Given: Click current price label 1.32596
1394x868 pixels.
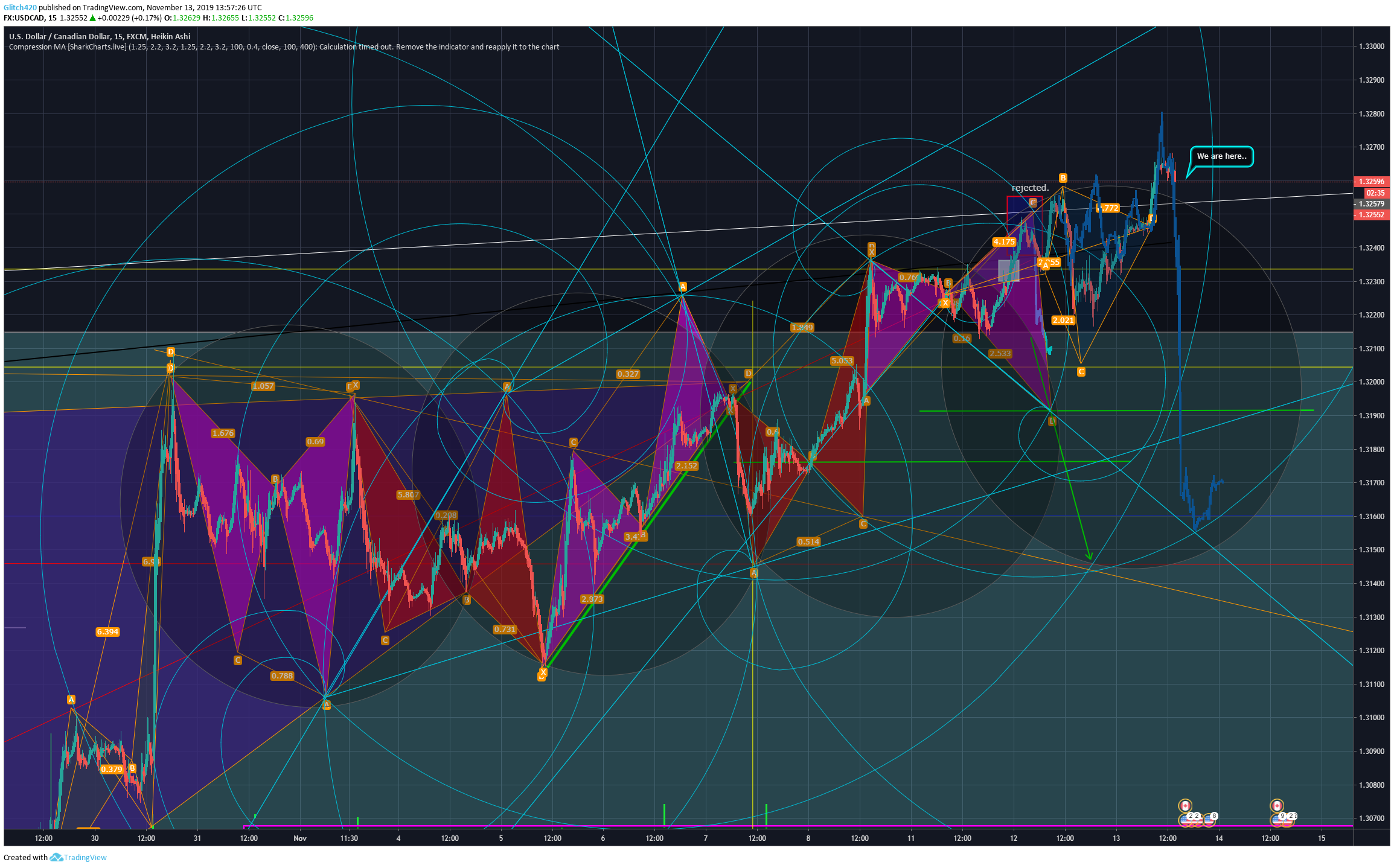Looking at the screenshot, I should coord(1371,182).
